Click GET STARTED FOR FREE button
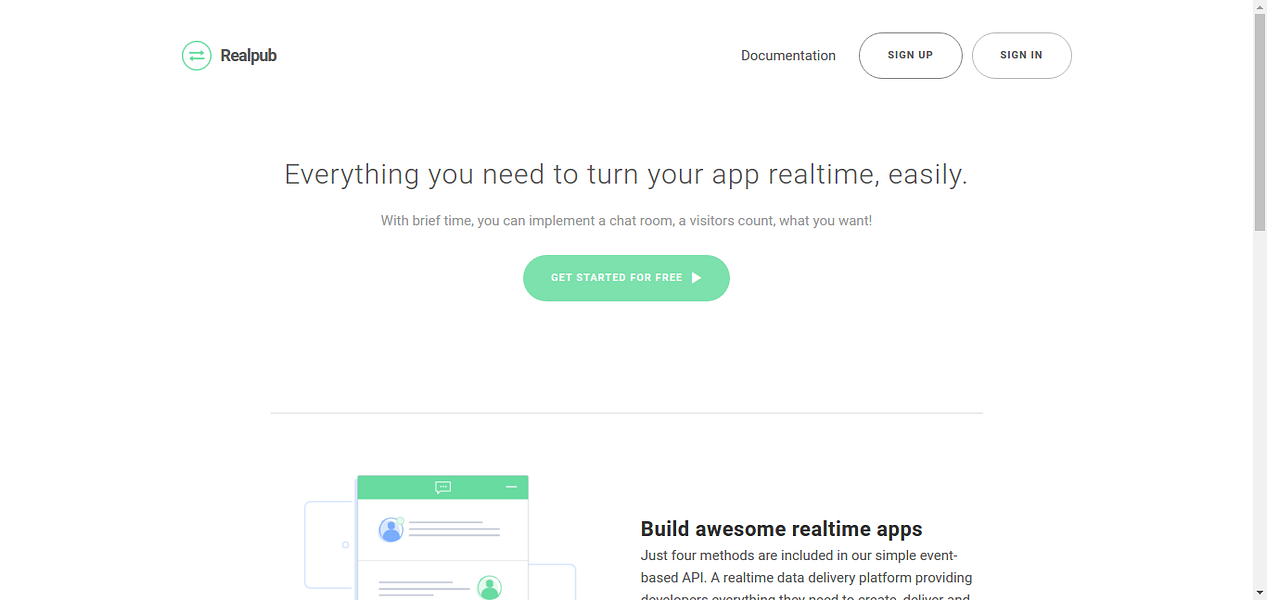This screenshot has height=600, width=1267. point(626,278)
